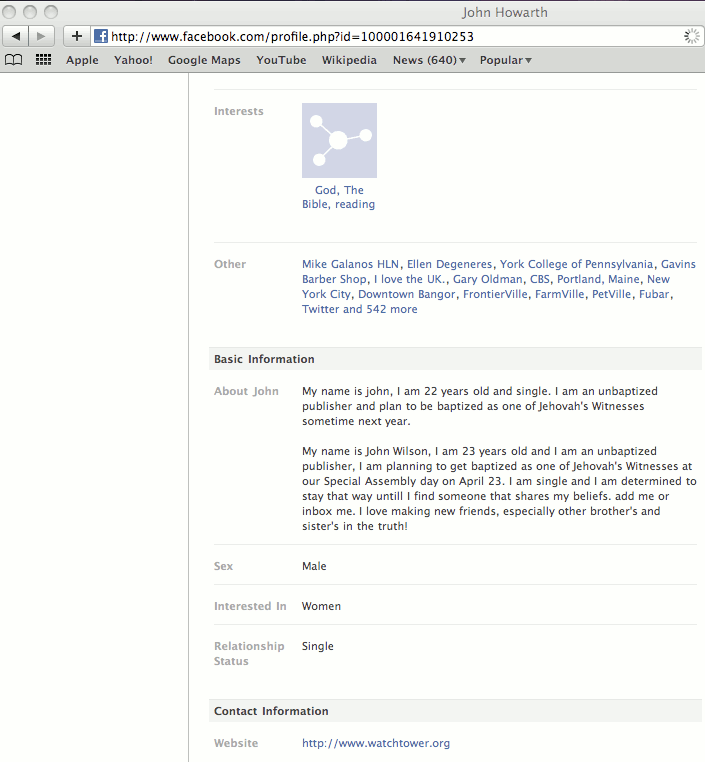Click the Male value in Sex row

(x=314, y=566)
